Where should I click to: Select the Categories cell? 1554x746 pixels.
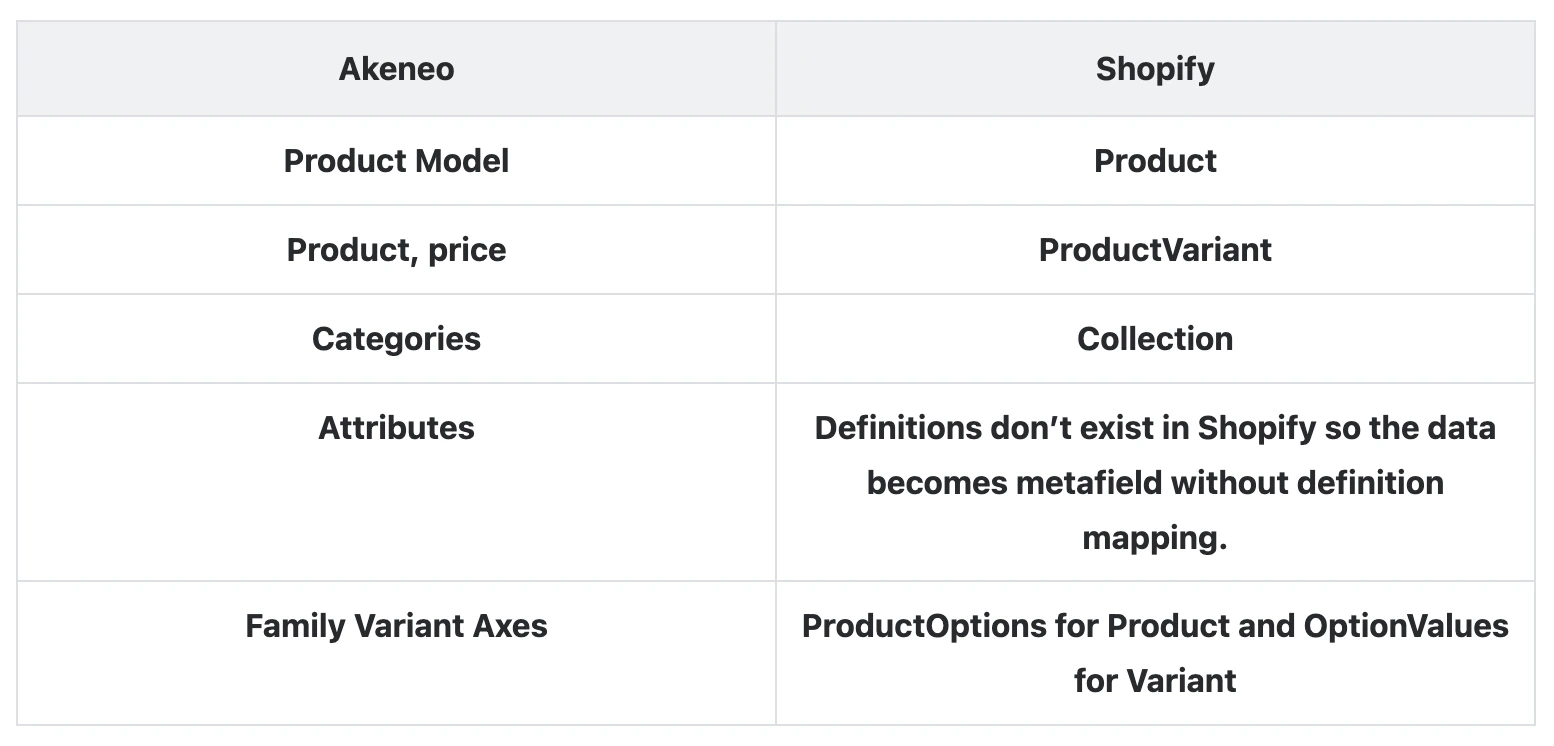tap(396, 338)
